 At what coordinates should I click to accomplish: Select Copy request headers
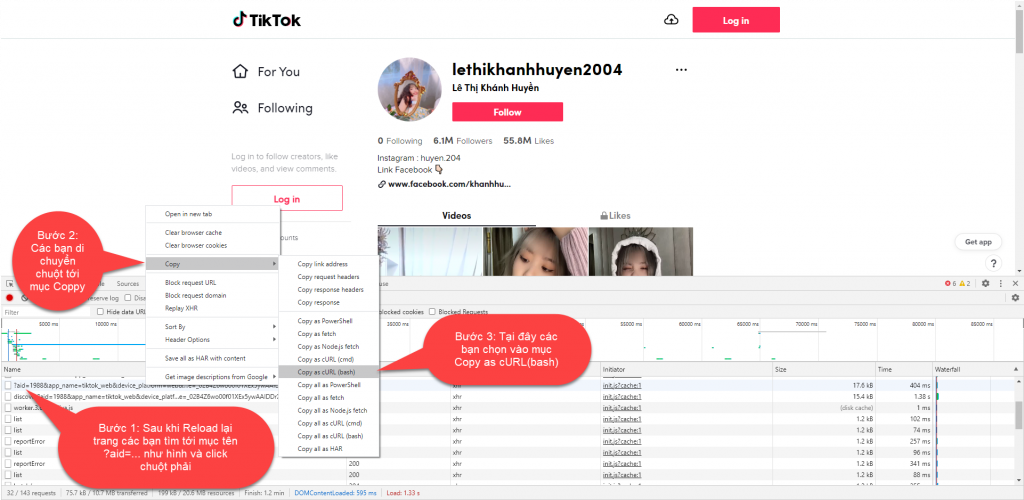tap(328, 277)
